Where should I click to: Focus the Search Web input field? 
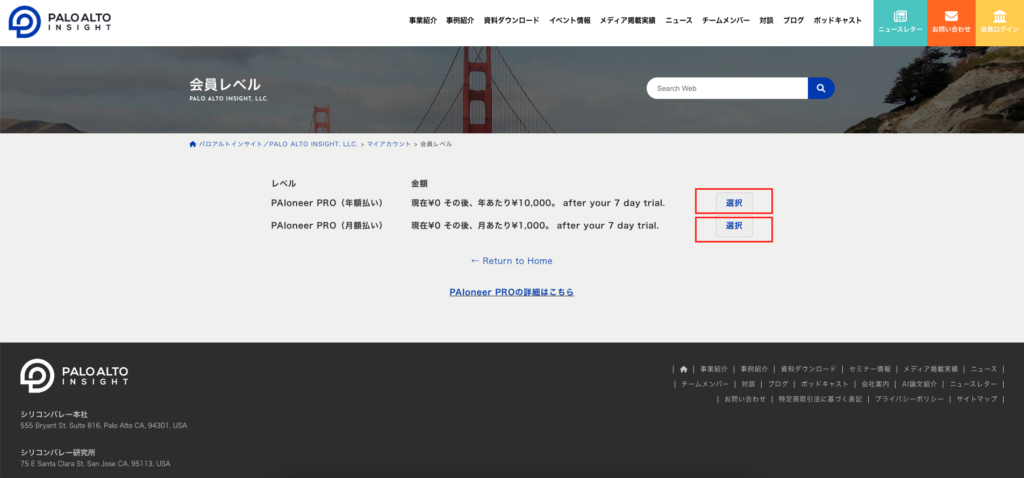point(728,88)
